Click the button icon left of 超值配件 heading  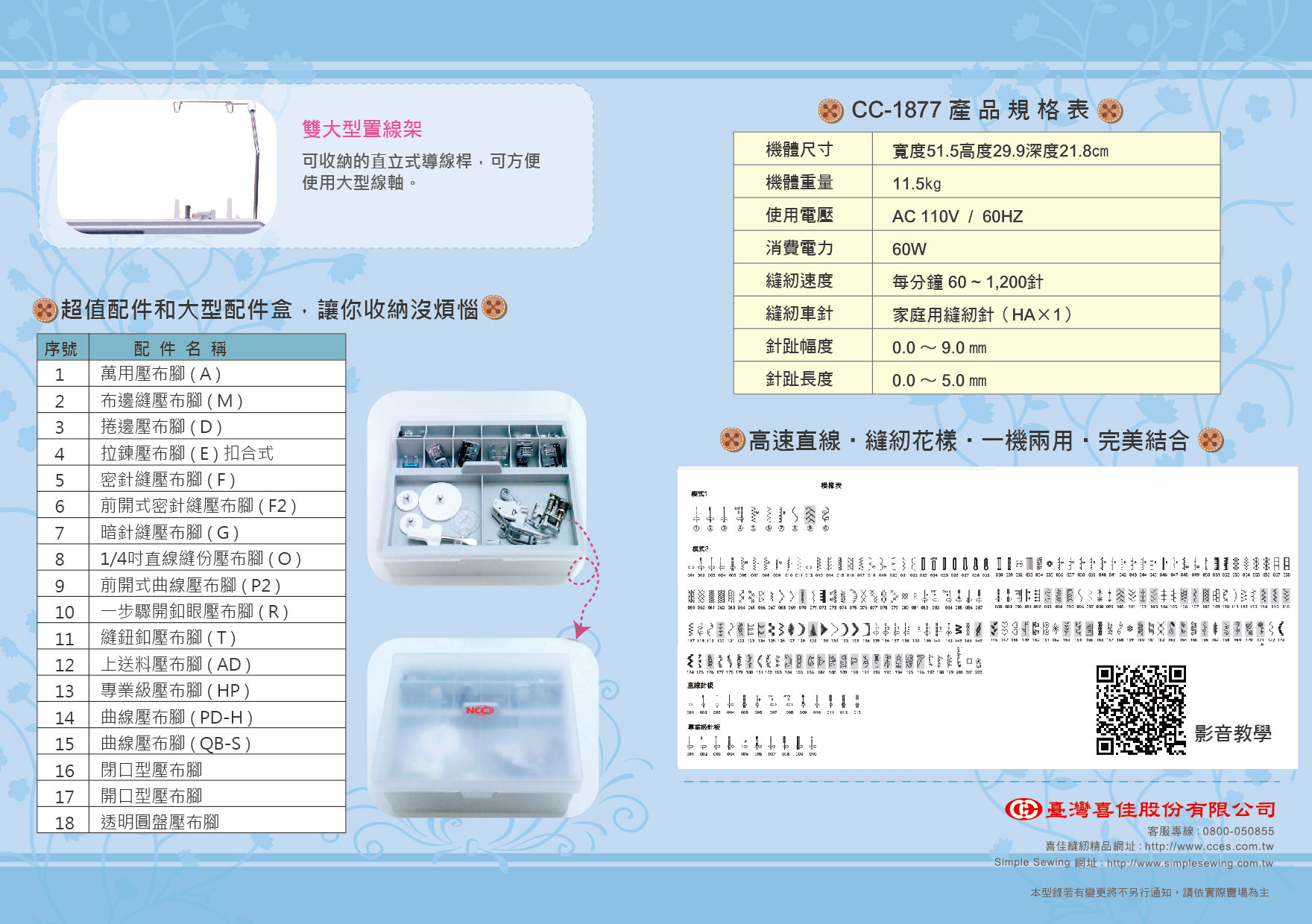tap(45, 310)
